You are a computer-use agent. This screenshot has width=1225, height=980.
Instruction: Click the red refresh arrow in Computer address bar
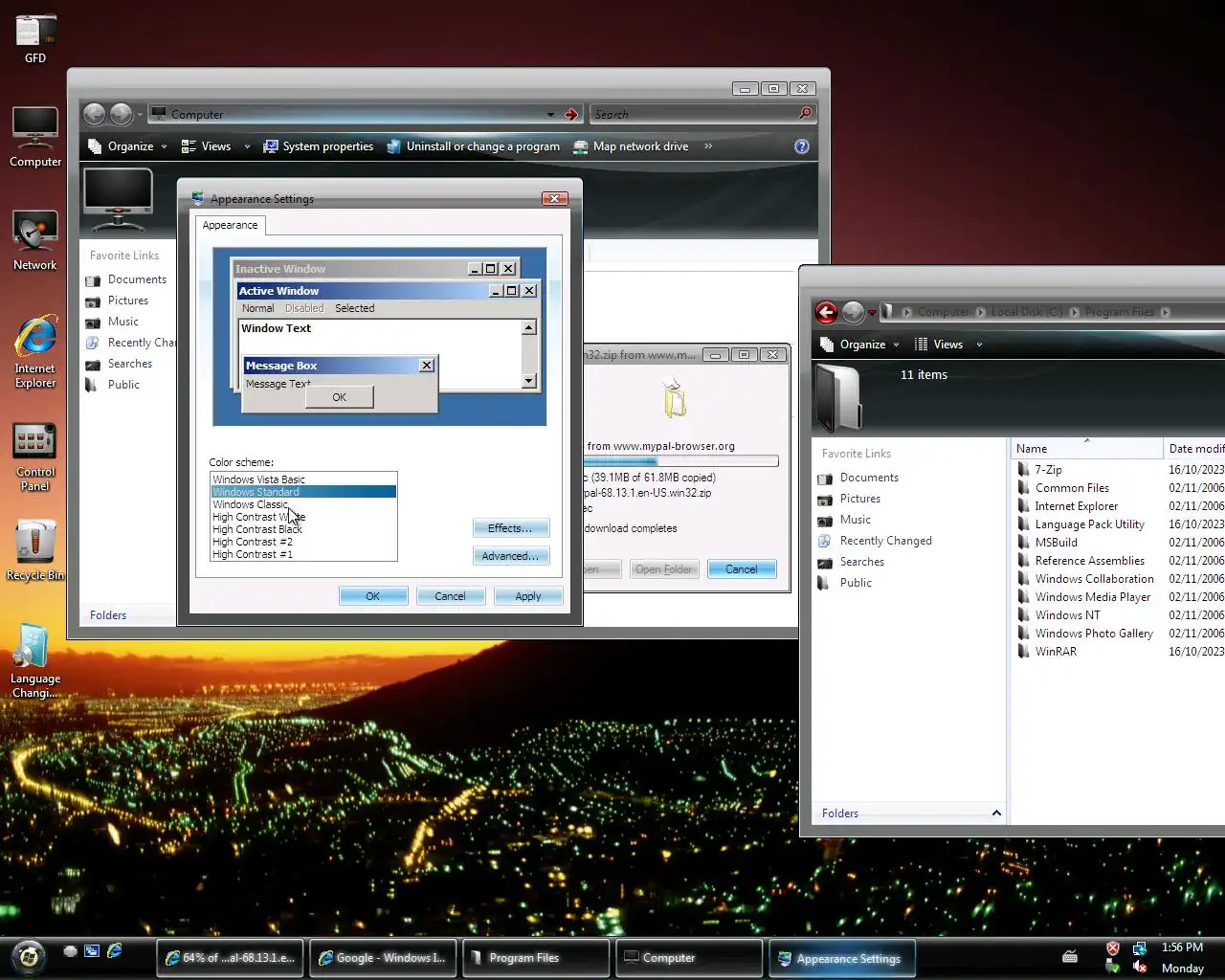571,114
